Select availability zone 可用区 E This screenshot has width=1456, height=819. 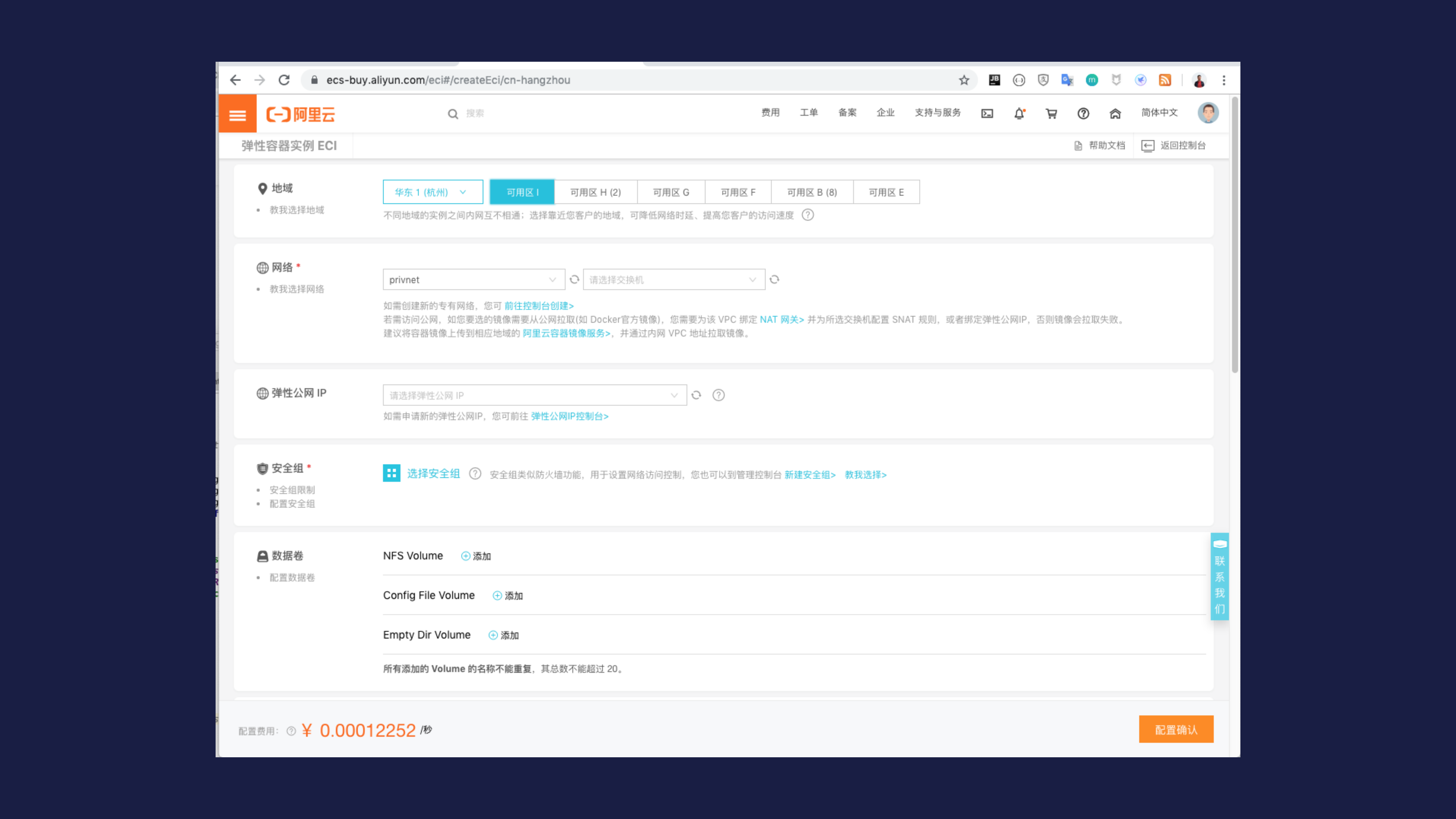click(886, 192)
